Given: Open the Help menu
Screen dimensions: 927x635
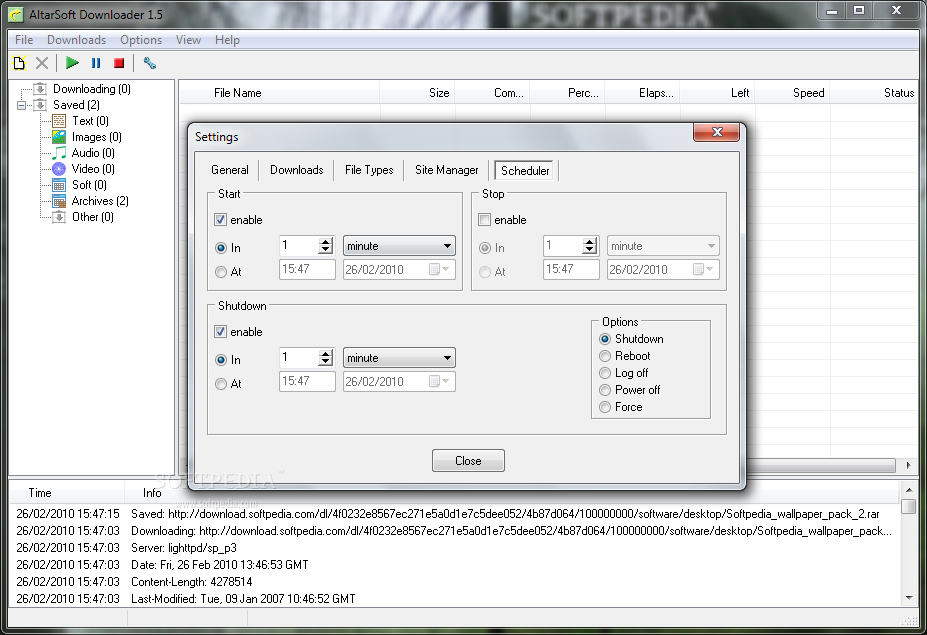Looking at the screenshot, I should tap(227, 40).
